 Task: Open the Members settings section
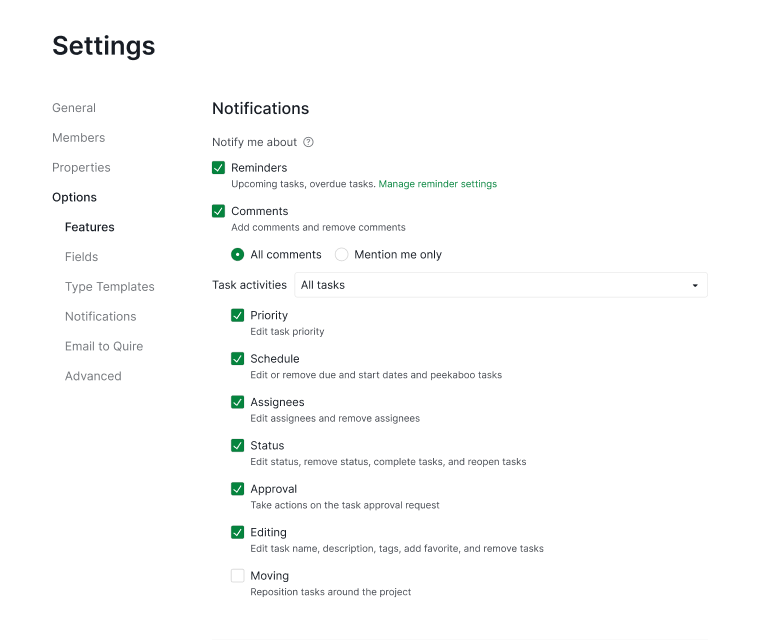click(79, 138)
